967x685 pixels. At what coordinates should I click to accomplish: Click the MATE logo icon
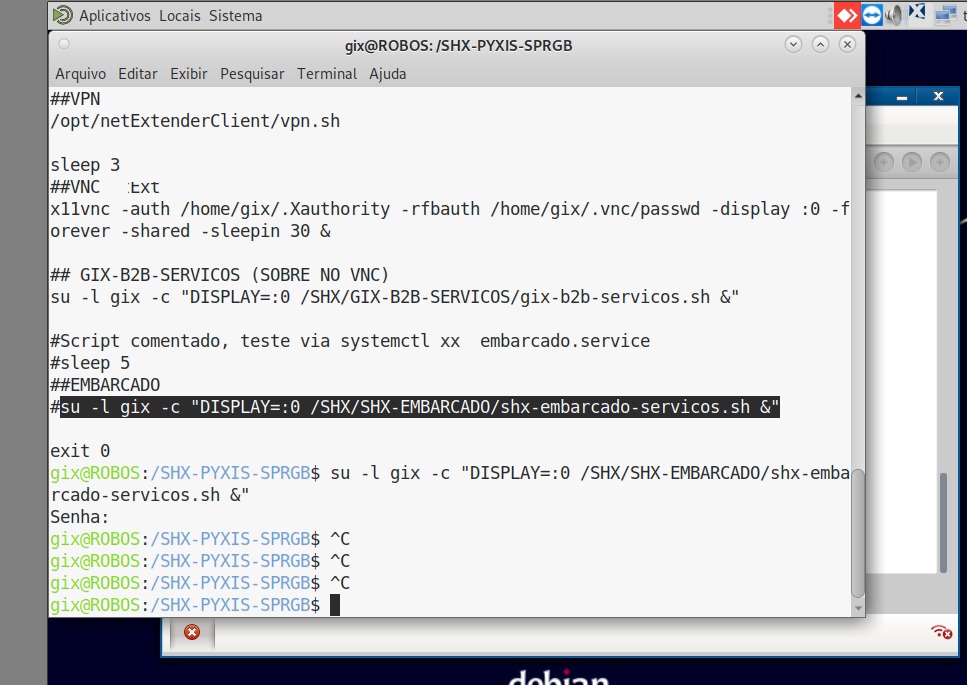62,15
